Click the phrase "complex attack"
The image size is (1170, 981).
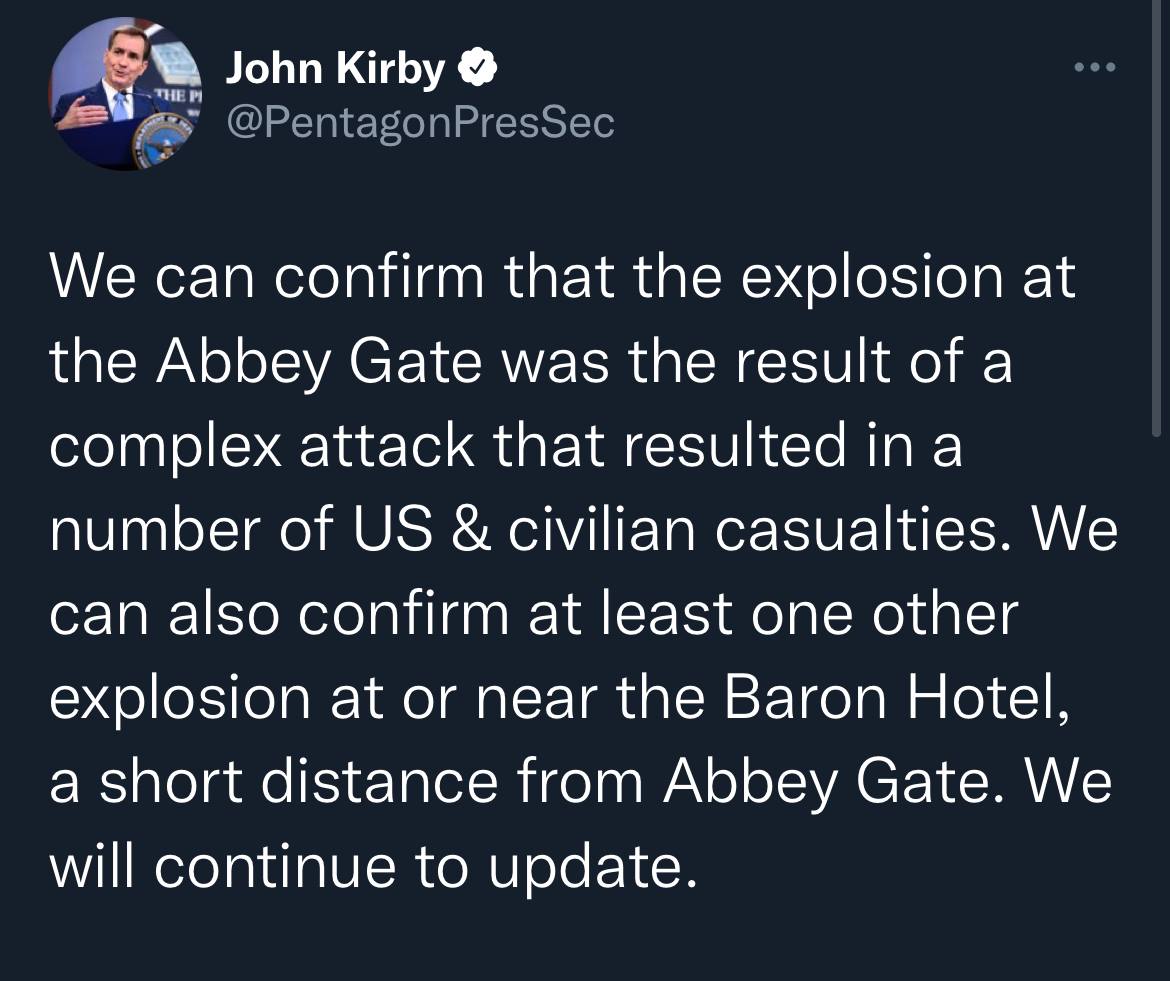point(262,446)
